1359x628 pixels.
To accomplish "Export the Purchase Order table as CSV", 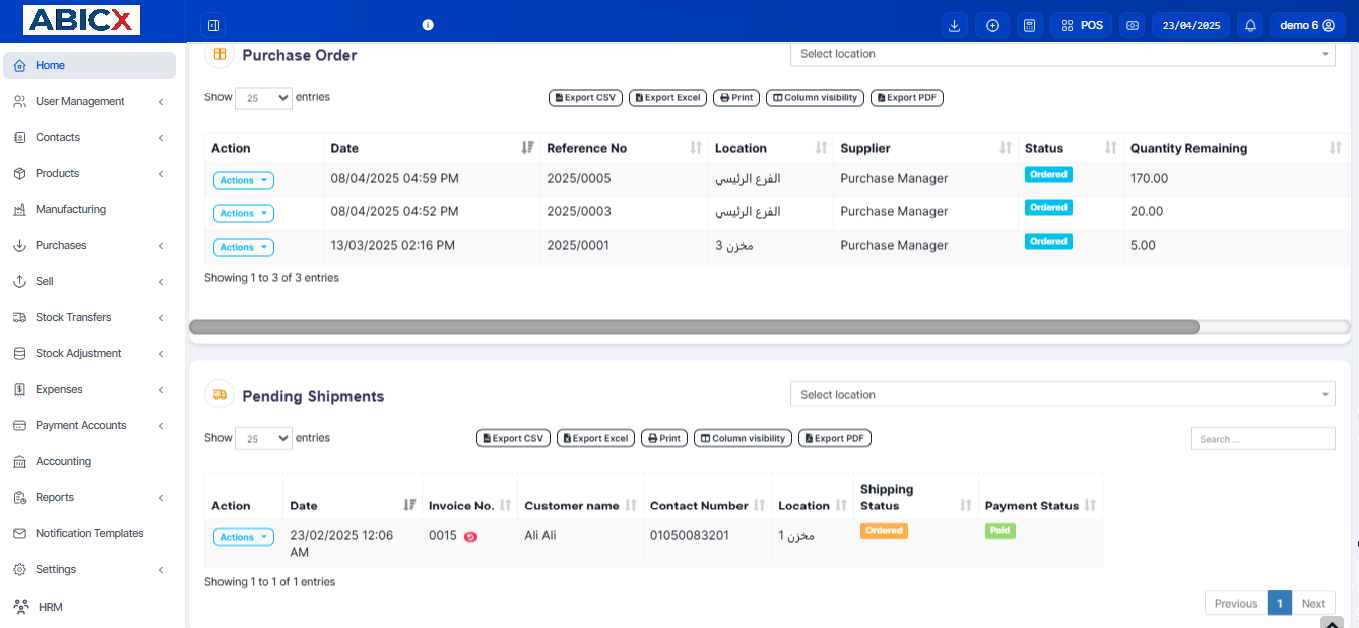I will click(585, 97).
